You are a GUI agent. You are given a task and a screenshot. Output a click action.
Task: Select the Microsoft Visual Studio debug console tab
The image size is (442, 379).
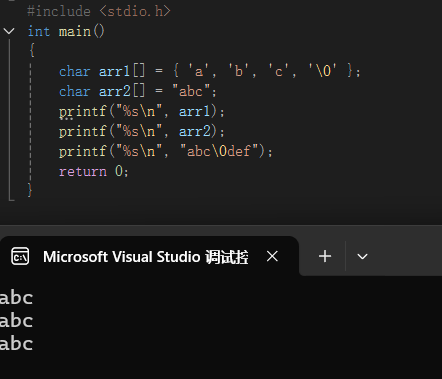coord(149,256)
